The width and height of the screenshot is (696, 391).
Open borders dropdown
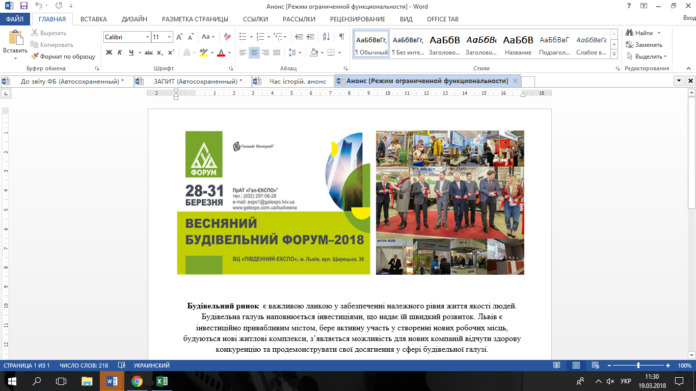pos(339,53)
